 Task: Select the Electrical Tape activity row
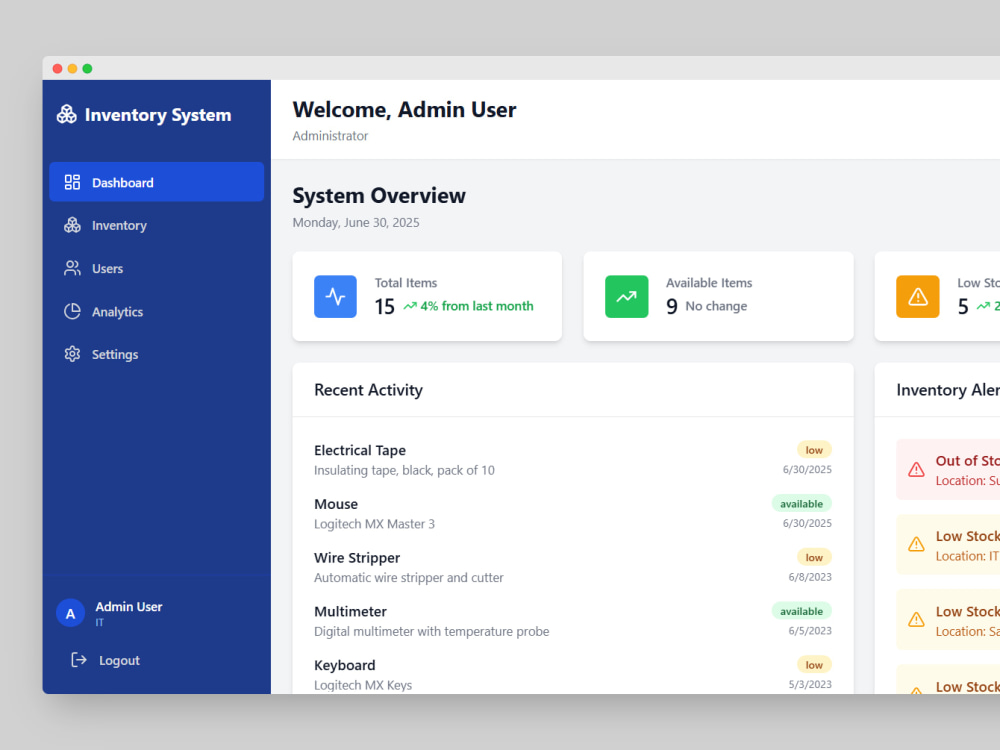point(573,460)
